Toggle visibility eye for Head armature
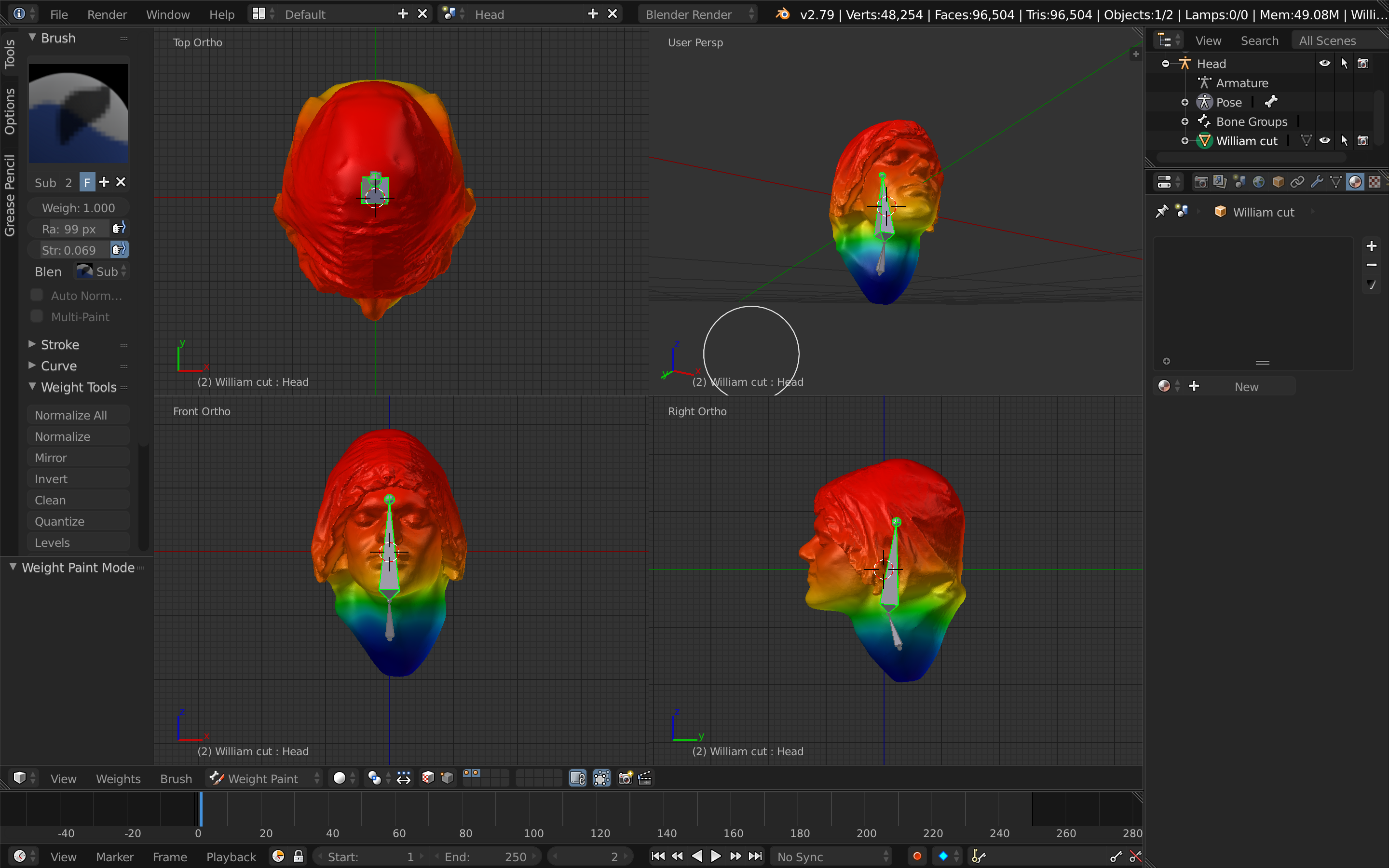This screenshot has width=1389, height=868. point(1325,63)
